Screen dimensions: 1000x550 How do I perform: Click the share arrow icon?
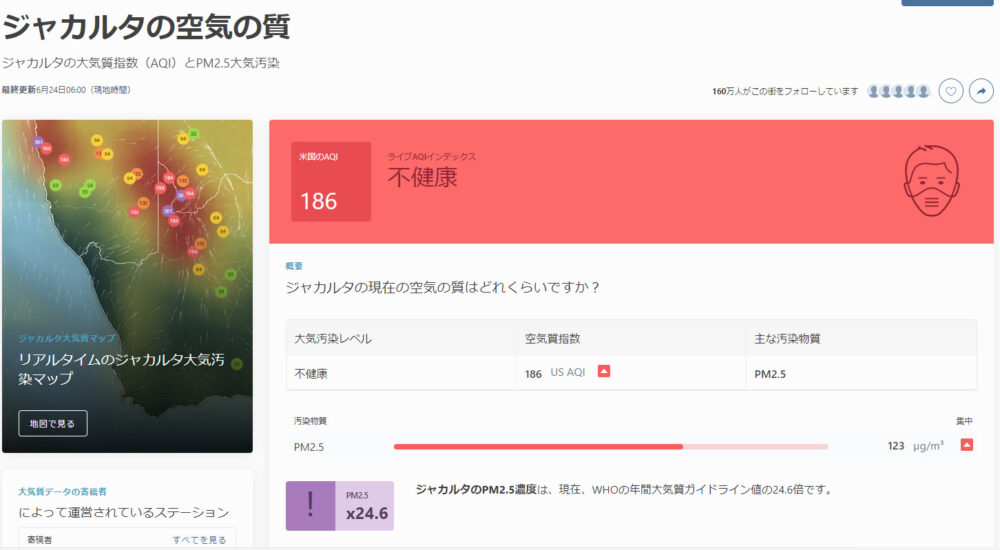981,91
